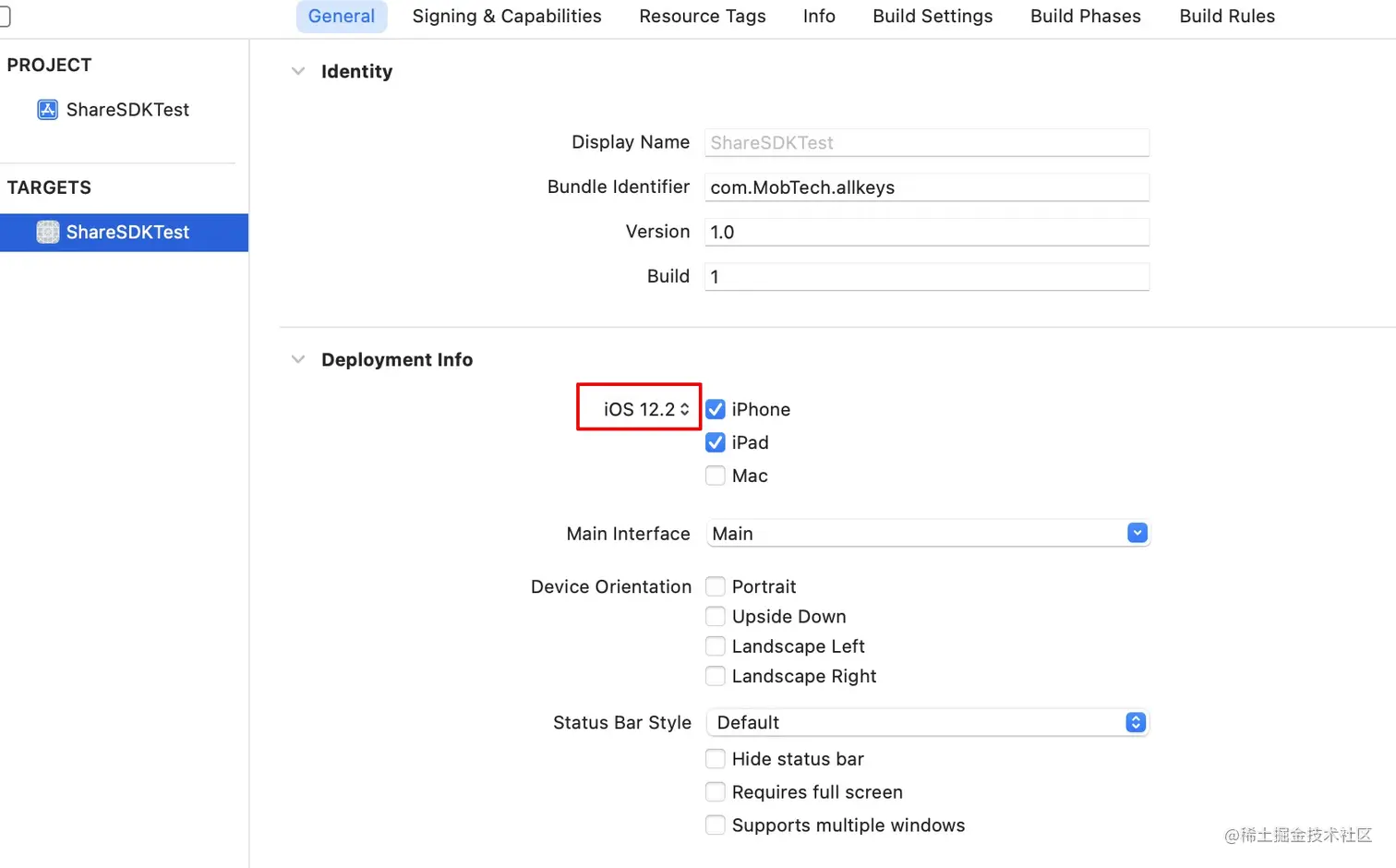Click the ShareSDKTest target app icon
Screen dimensions: 1396x868
[x=48, y=233]
